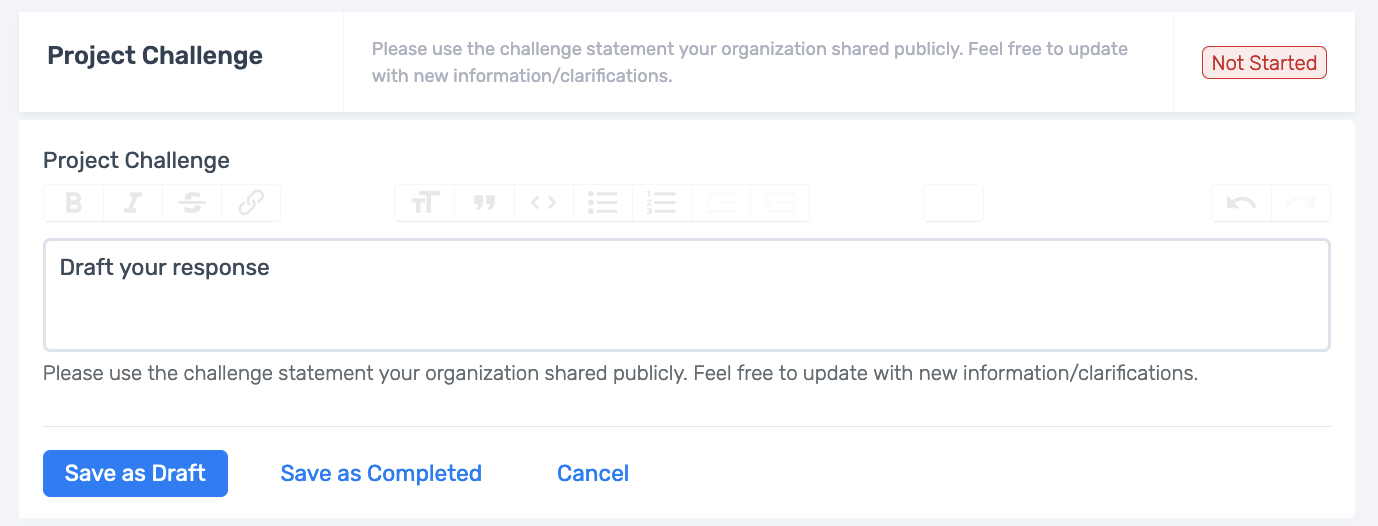Select the Project Challenge section header
Image resolution: width=1378 pixels, height=526 pixels.
[155, 55]
